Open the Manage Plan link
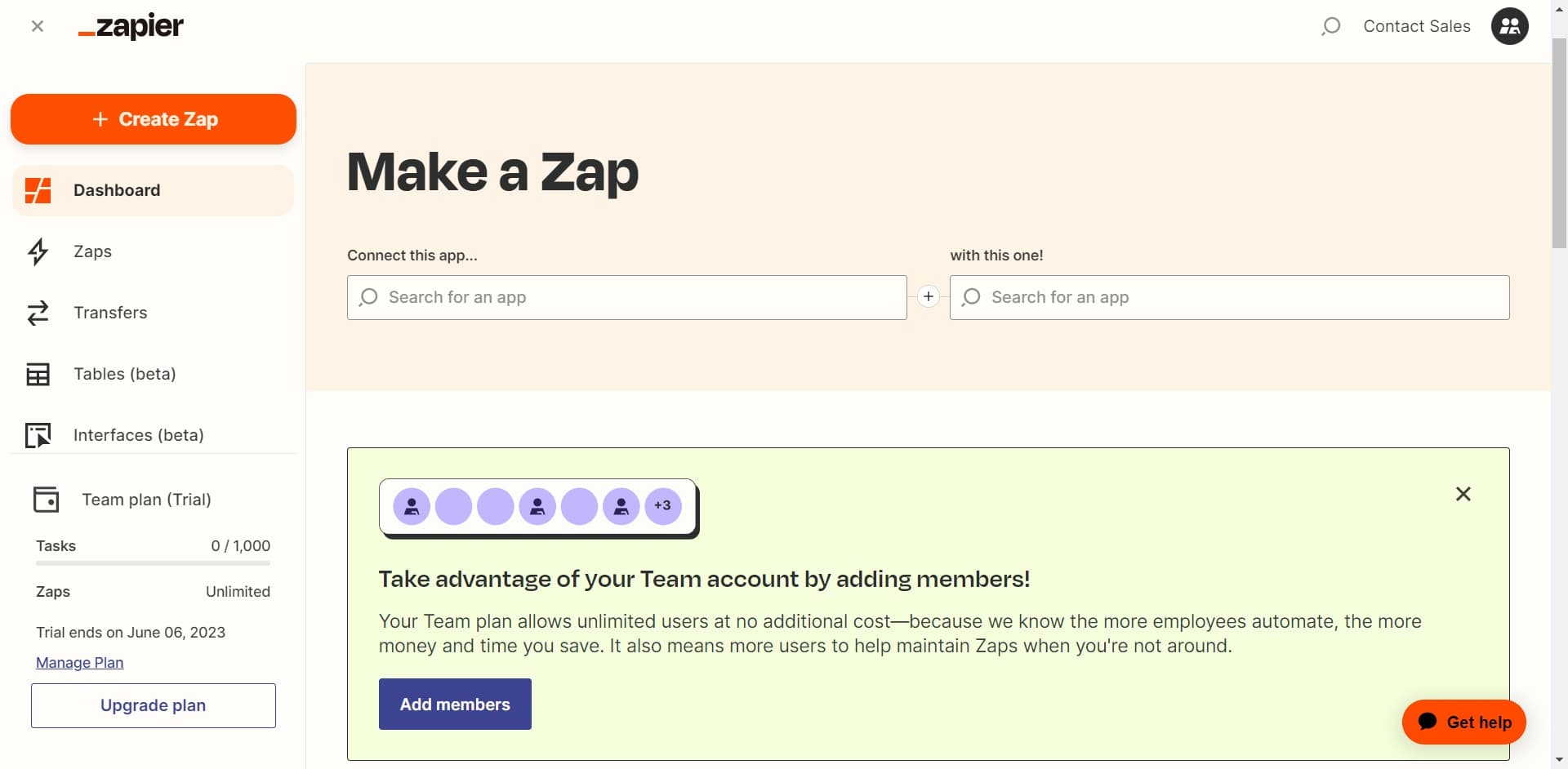 [x=78, y=662]
